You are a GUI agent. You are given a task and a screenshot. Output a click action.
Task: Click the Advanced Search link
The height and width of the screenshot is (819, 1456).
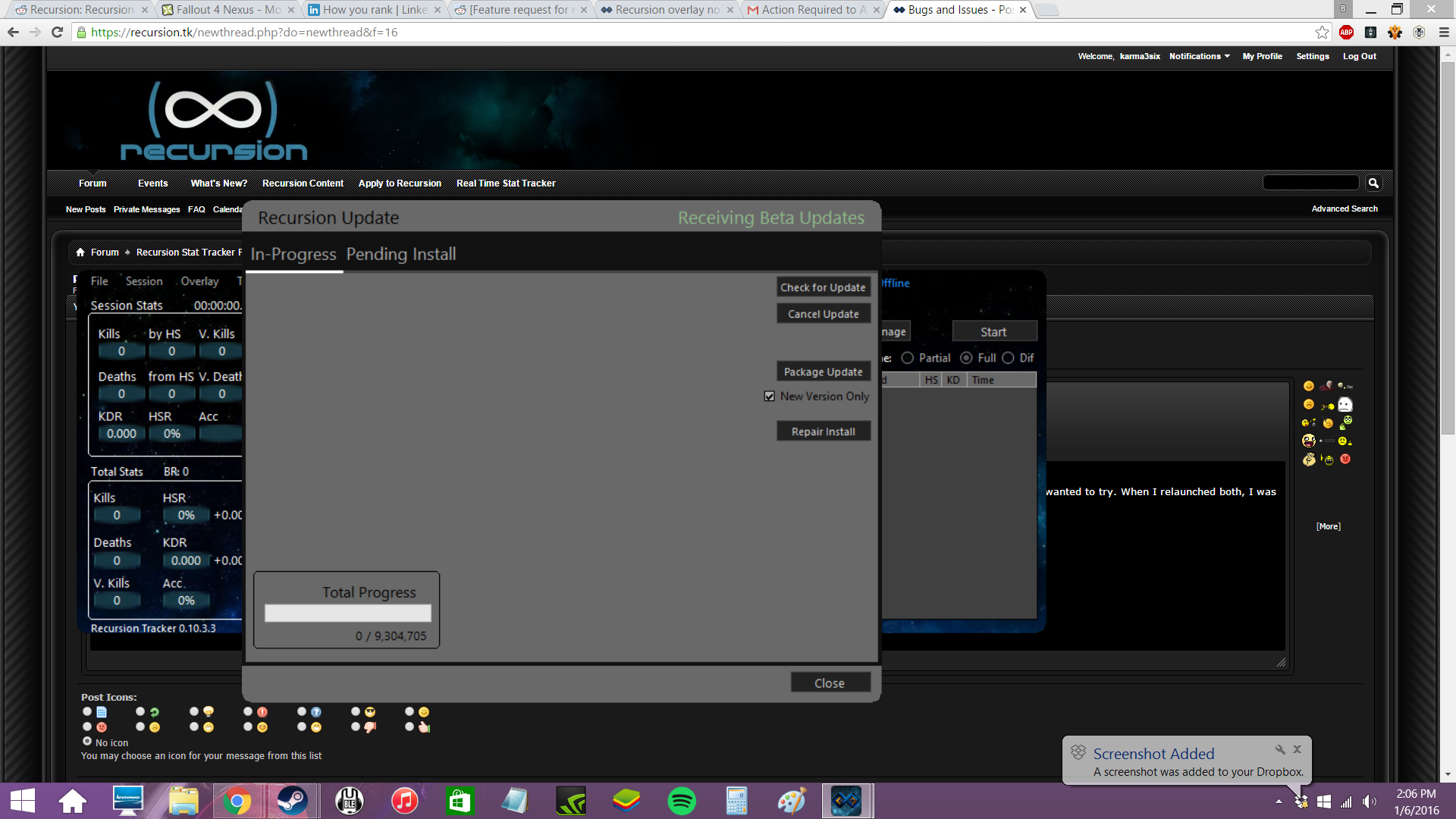1345,208
